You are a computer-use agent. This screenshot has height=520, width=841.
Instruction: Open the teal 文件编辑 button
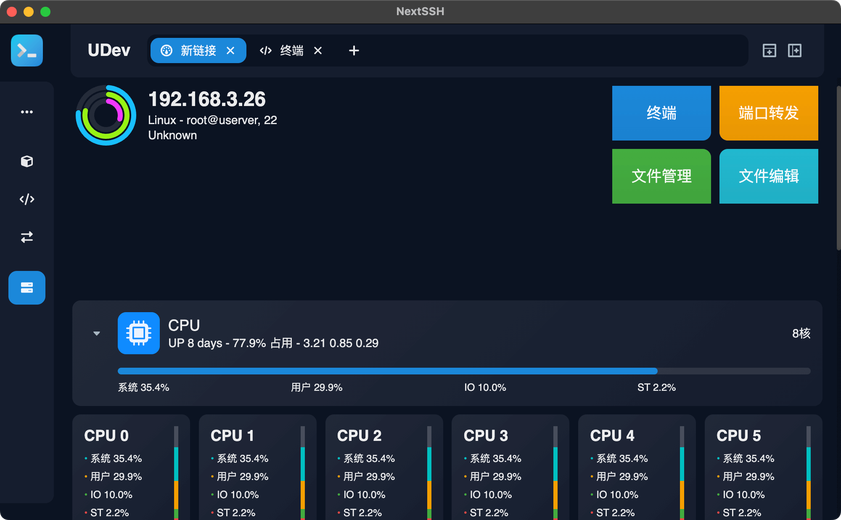769,176
